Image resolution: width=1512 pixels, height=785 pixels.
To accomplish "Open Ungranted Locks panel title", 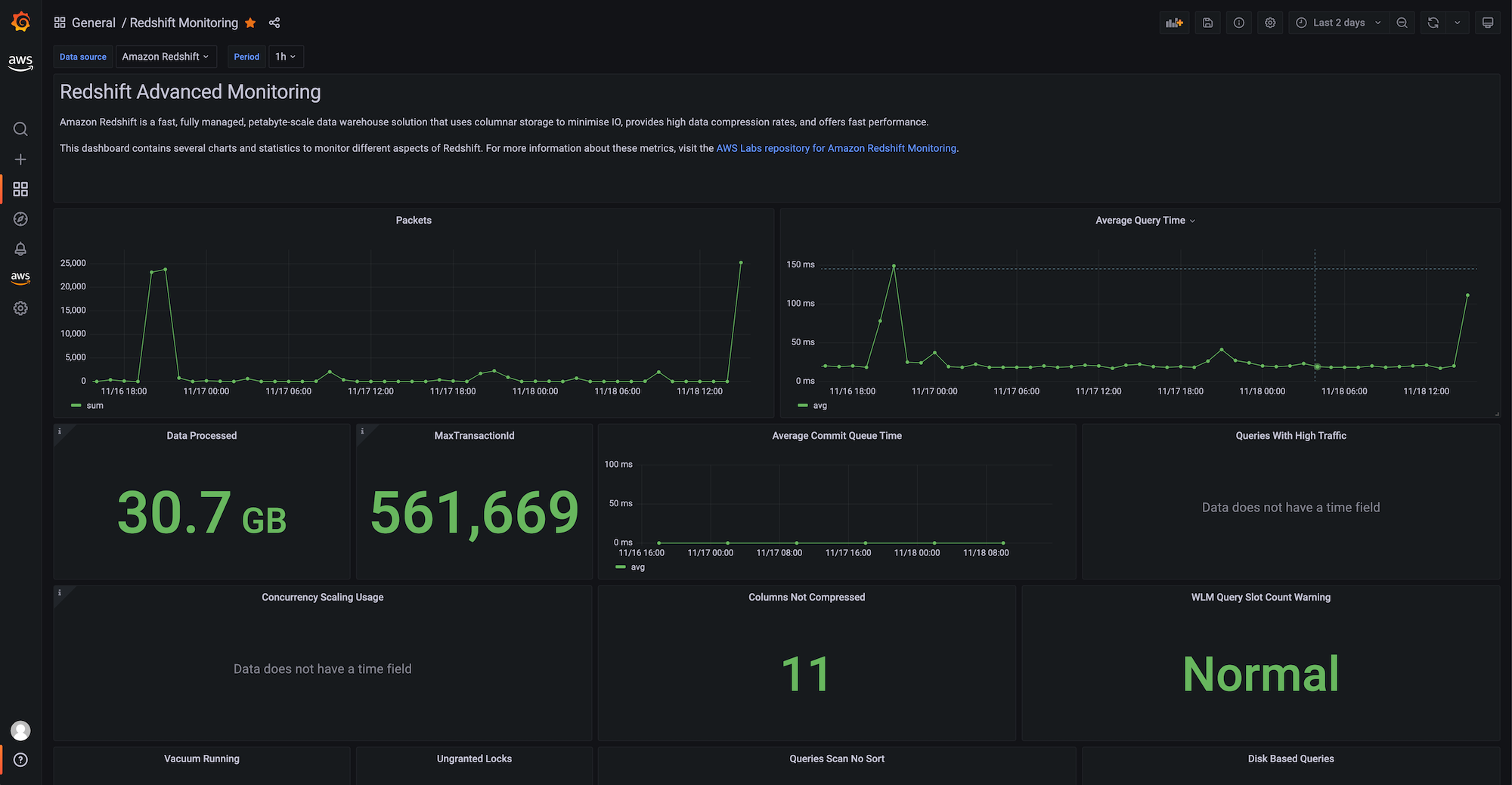I will pyautogui.click(x=474, y=759).
